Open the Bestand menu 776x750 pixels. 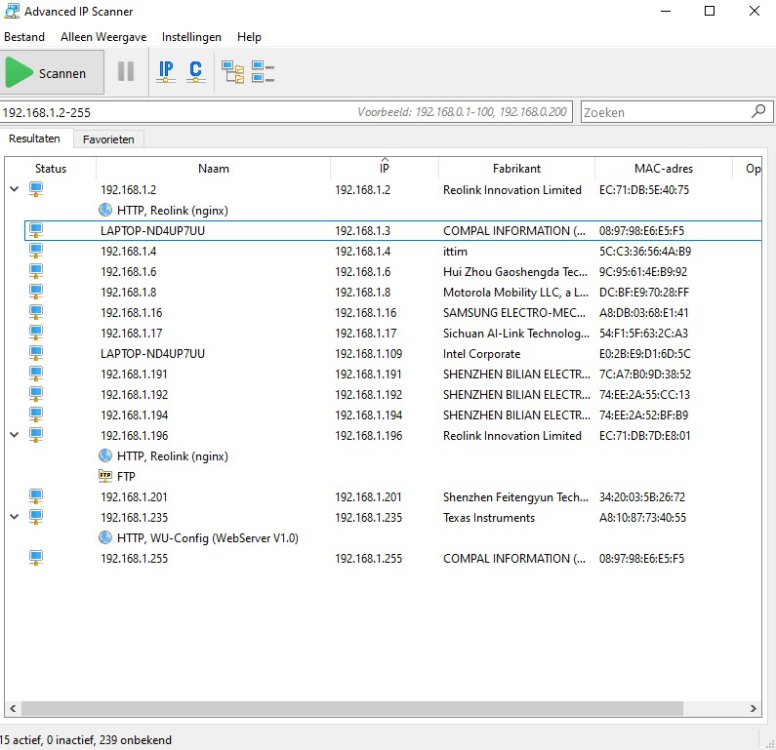[24, 37]
